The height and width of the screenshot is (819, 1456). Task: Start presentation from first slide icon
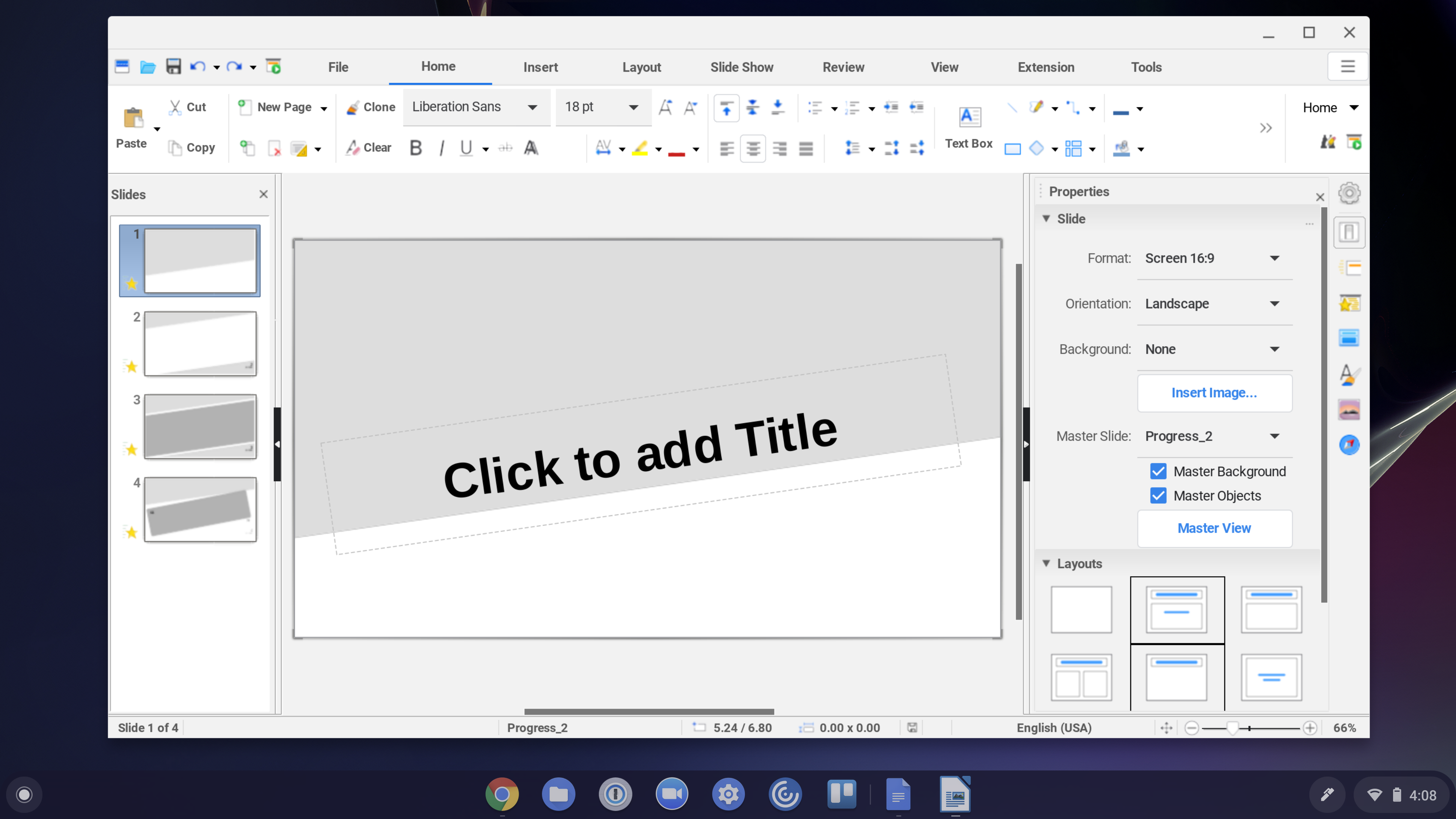273,67
